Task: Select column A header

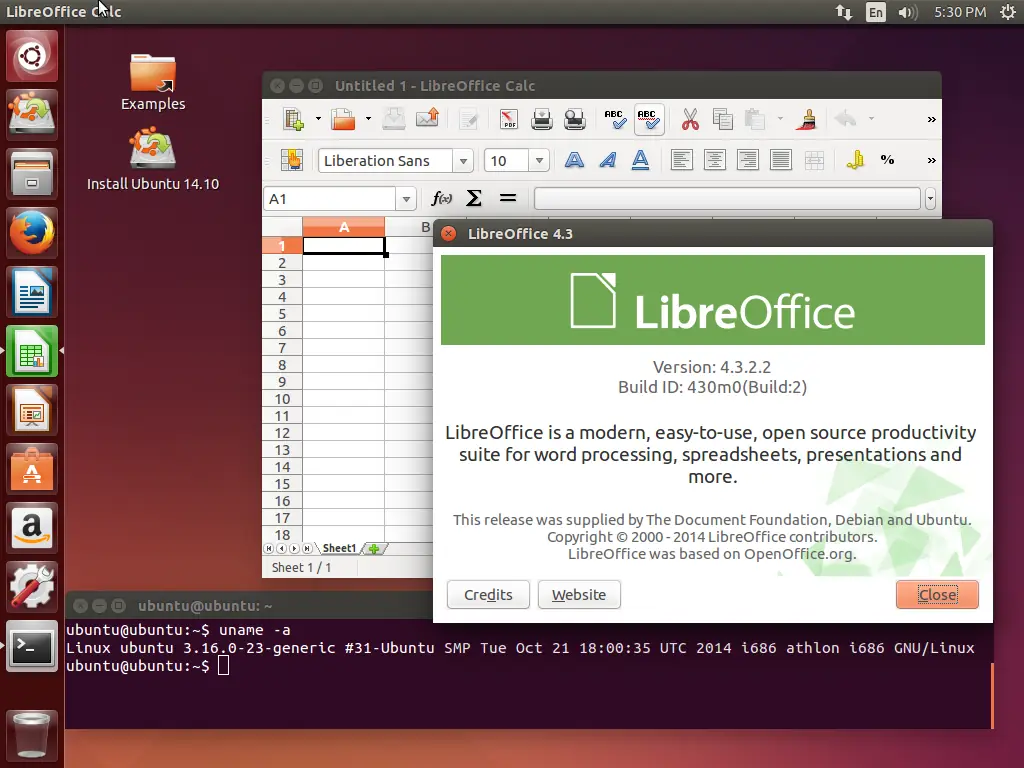Action: coord(344,227)
